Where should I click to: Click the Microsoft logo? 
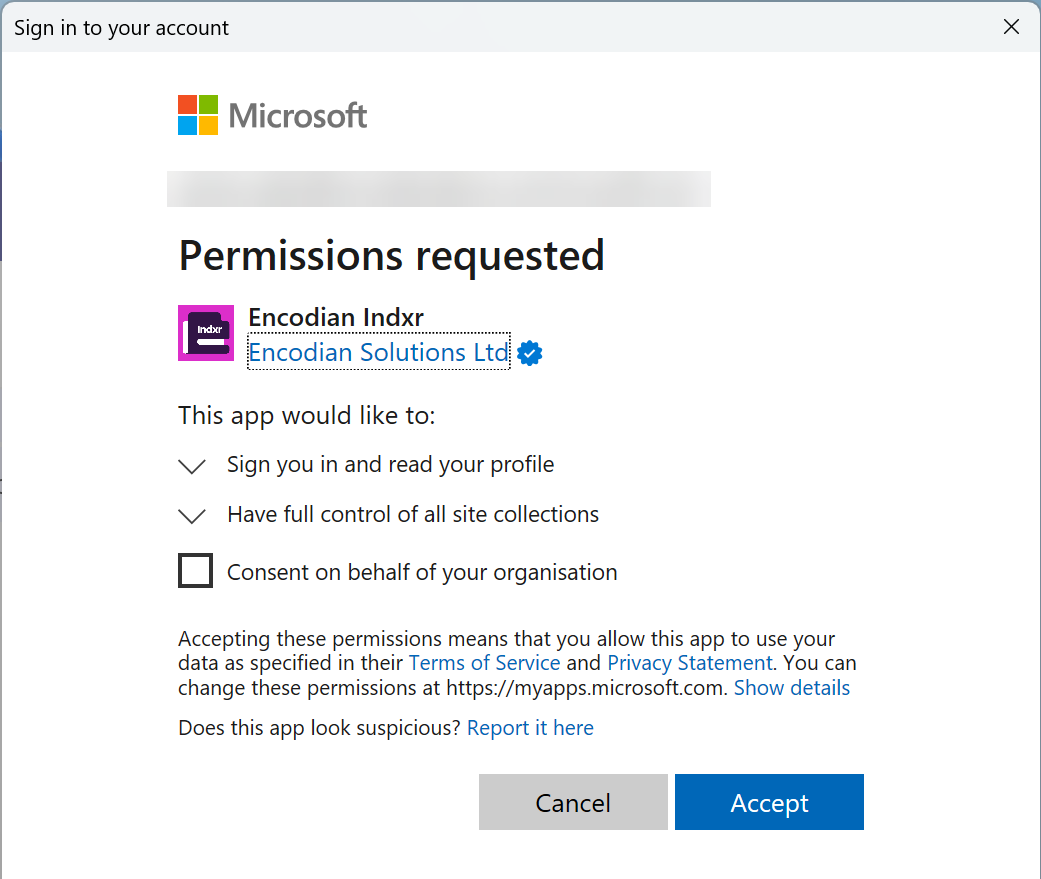click(x=272, y=116)
